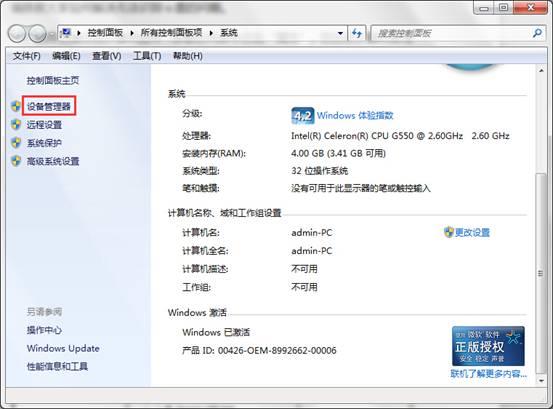This screenshot has width=553, height=409.
Task: Expand arrow before 控制面板 breadcrumb
Action: (x=79, y=33)
